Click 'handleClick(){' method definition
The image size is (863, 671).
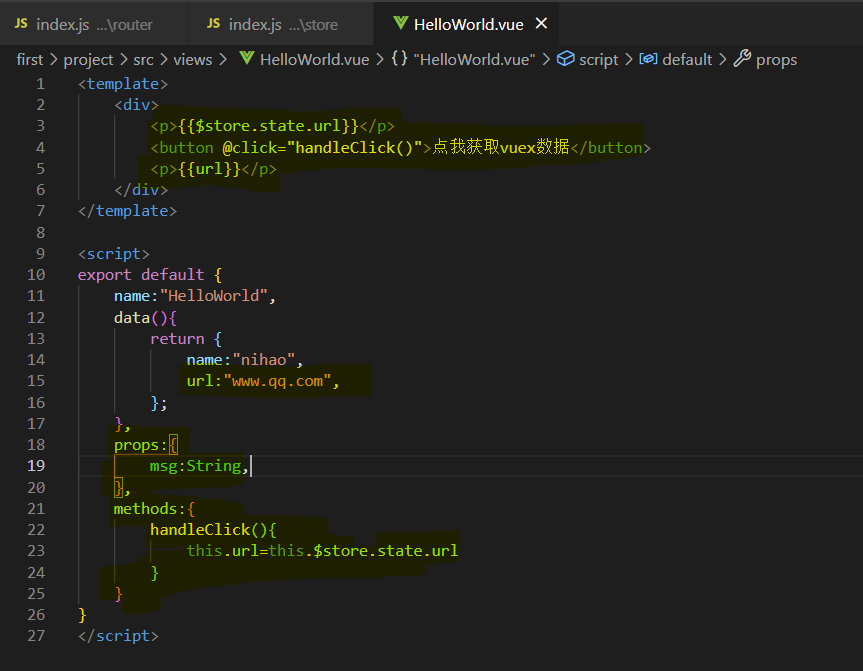(214, 530)
